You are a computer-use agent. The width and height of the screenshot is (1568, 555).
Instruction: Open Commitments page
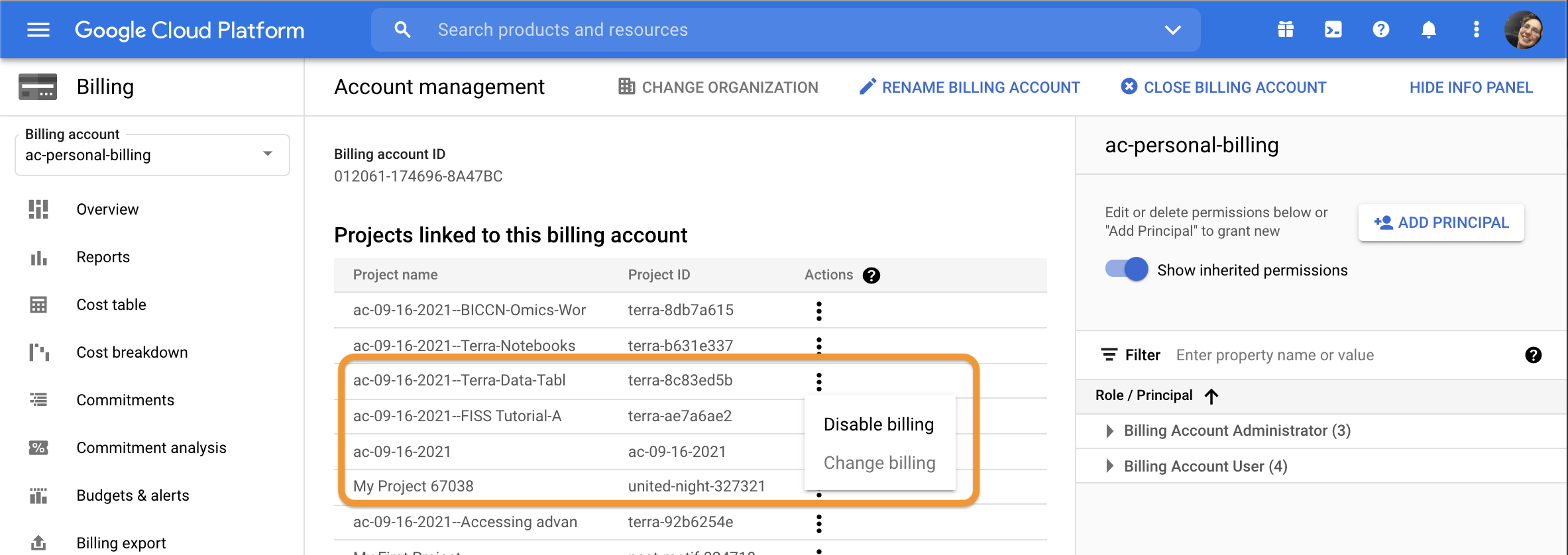(x=125, y=400)
